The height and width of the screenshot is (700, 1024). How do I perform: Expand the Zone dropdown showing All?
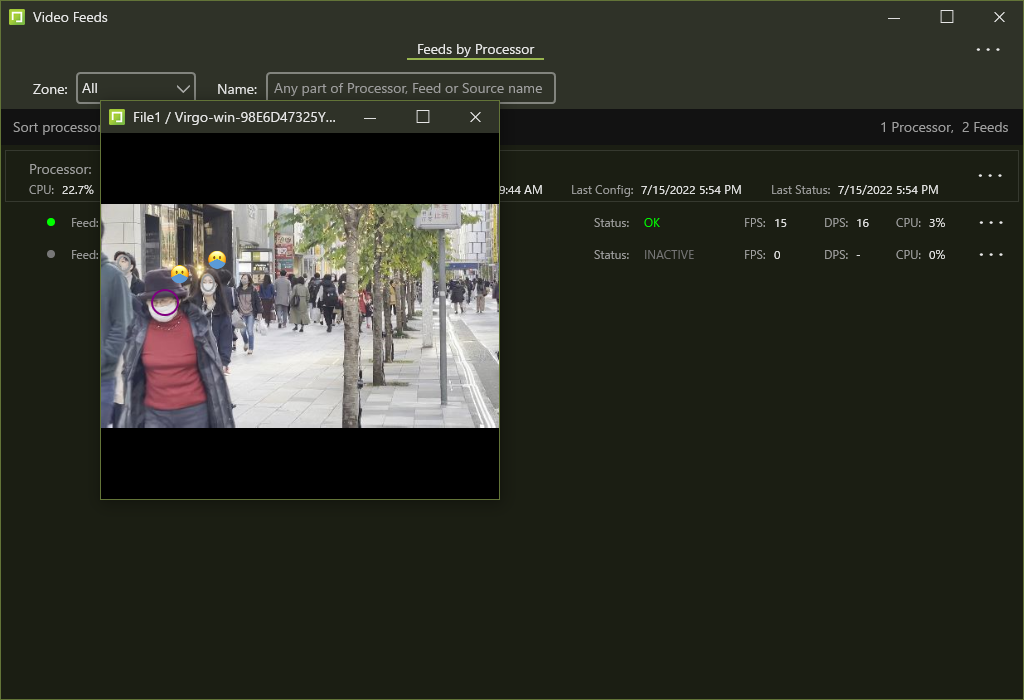[136, 88]
